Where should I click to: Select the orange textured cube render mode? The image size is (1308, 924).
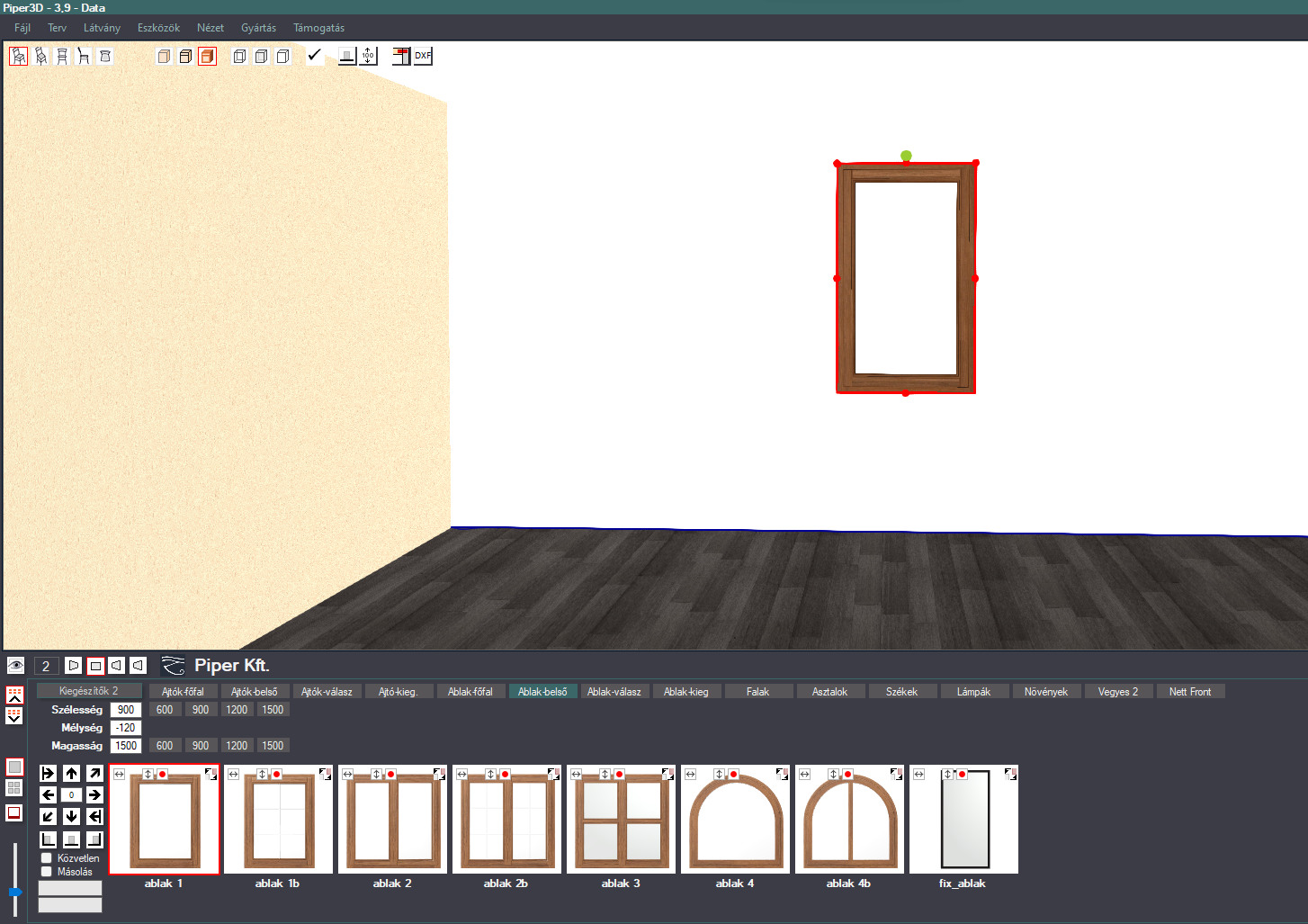click(207, 56)
